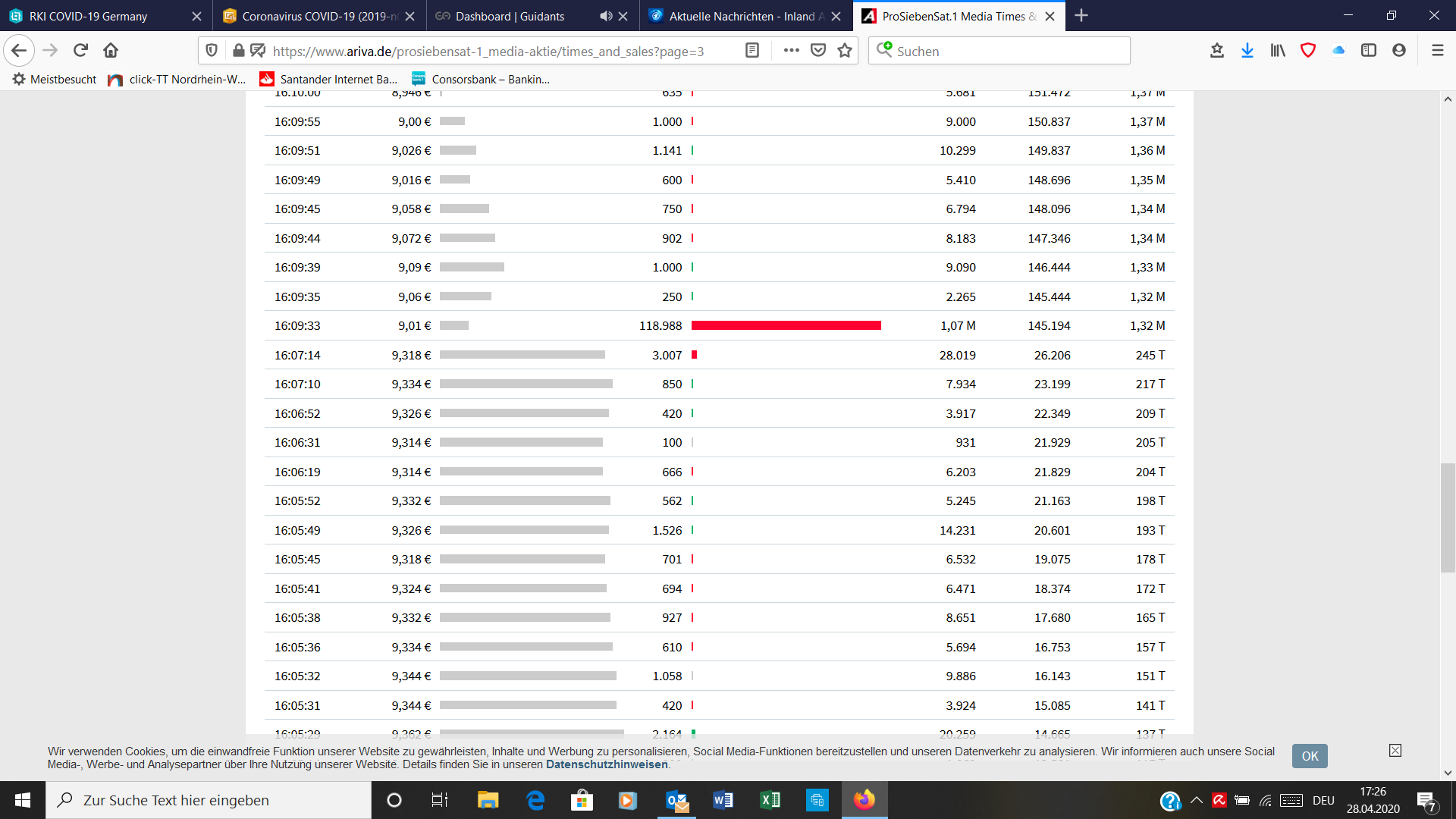This screenshot has width=1456, height=819.
Task: Open page actions three-dots menu
Action: (x=791, y=51)
